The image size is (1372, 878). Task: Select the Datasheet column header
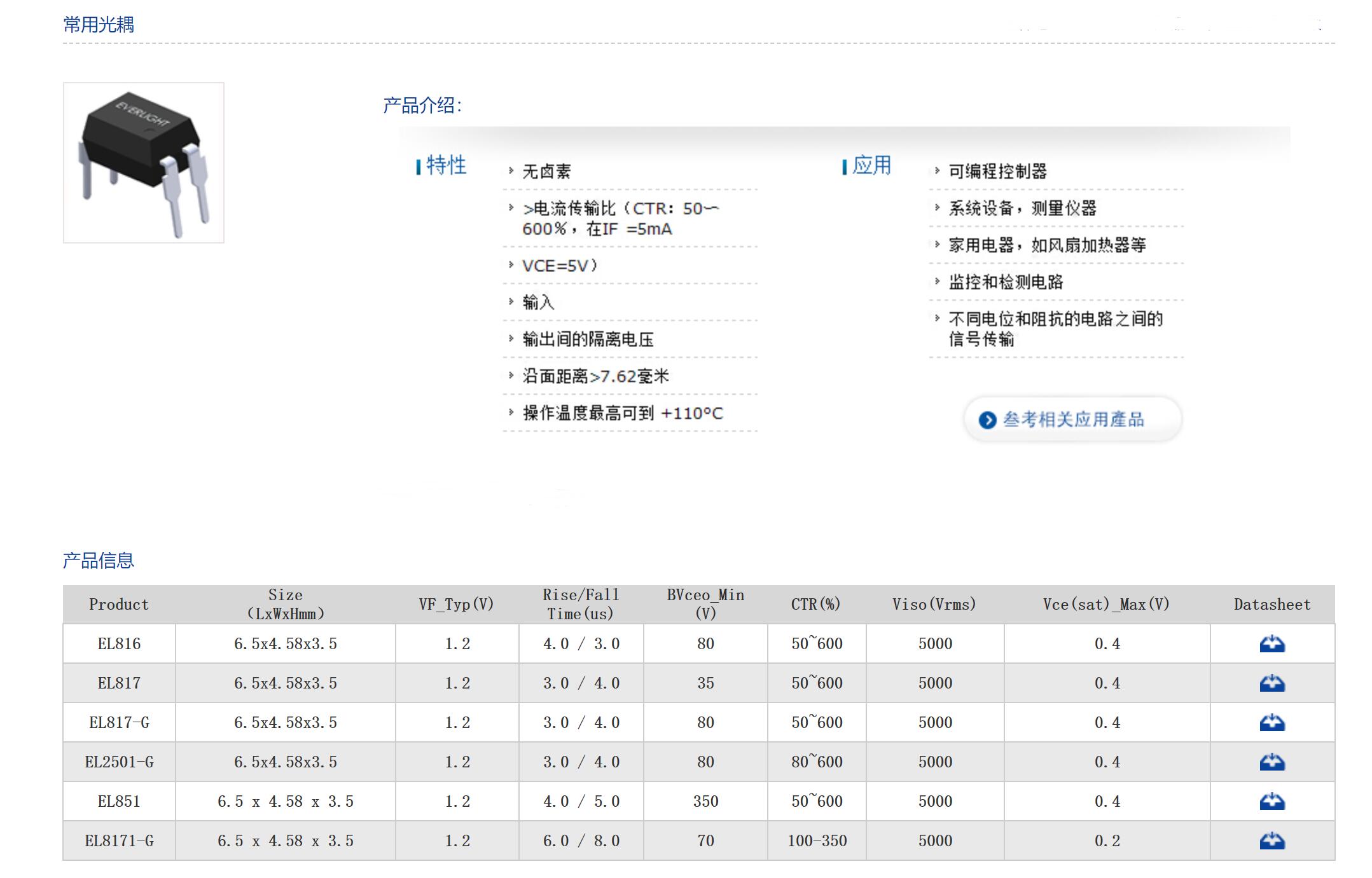point(1272,605)
